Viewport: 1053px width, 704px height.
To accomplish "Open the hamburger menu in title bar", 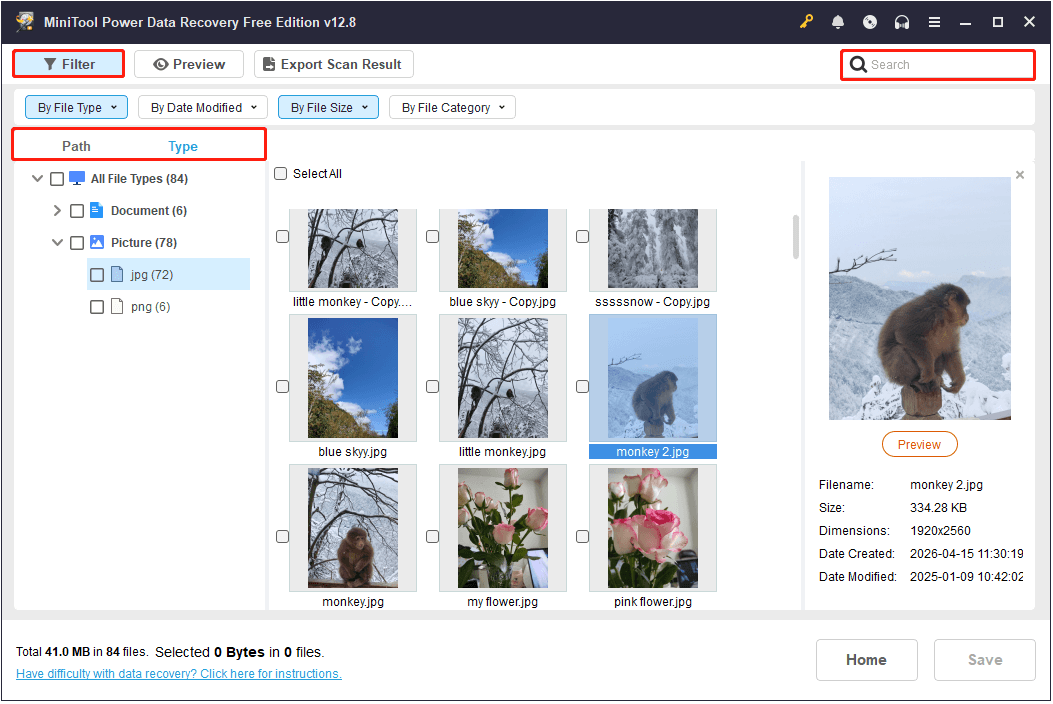I will pos(934,22).
